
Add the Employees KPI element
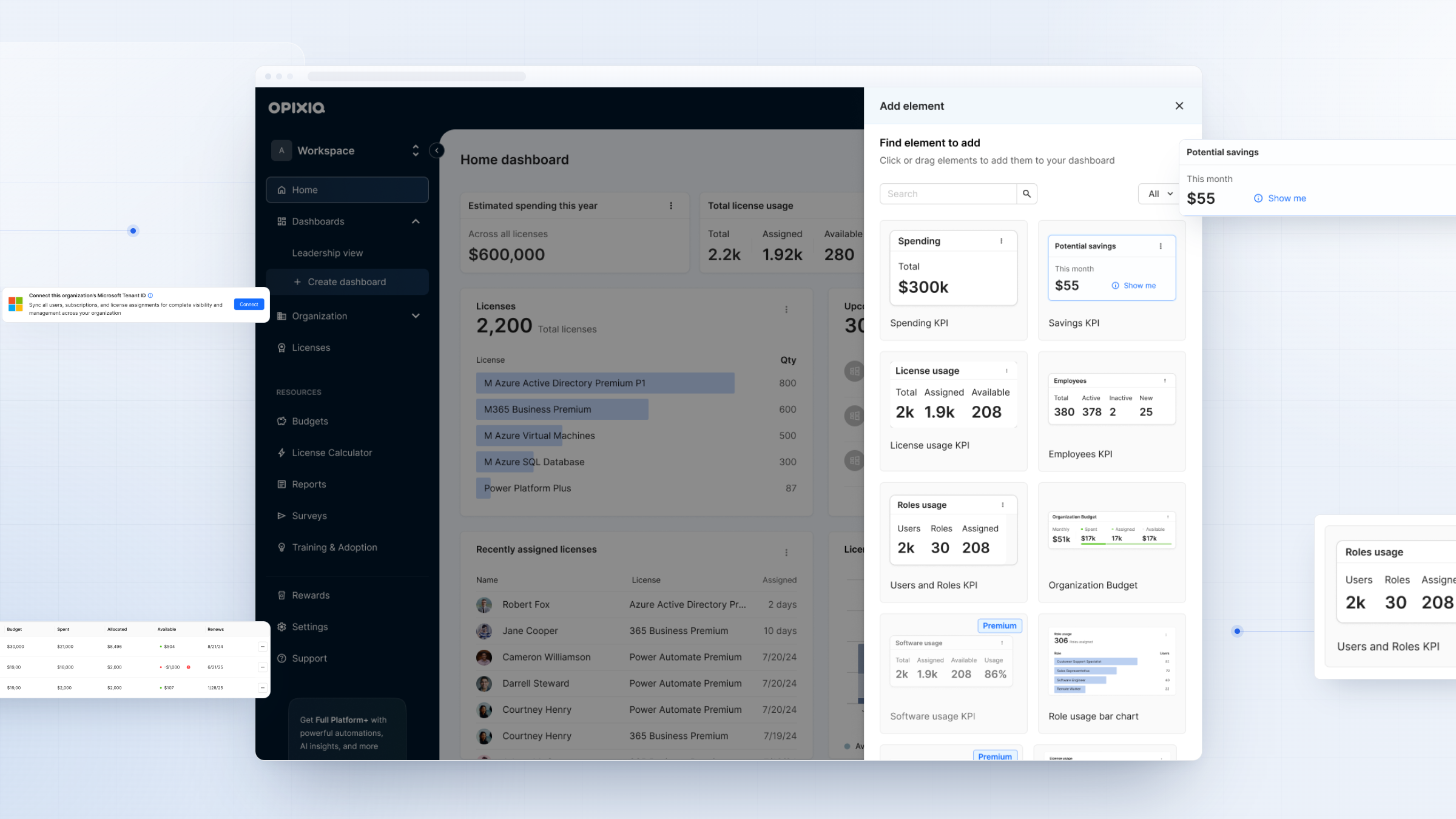1111,411
